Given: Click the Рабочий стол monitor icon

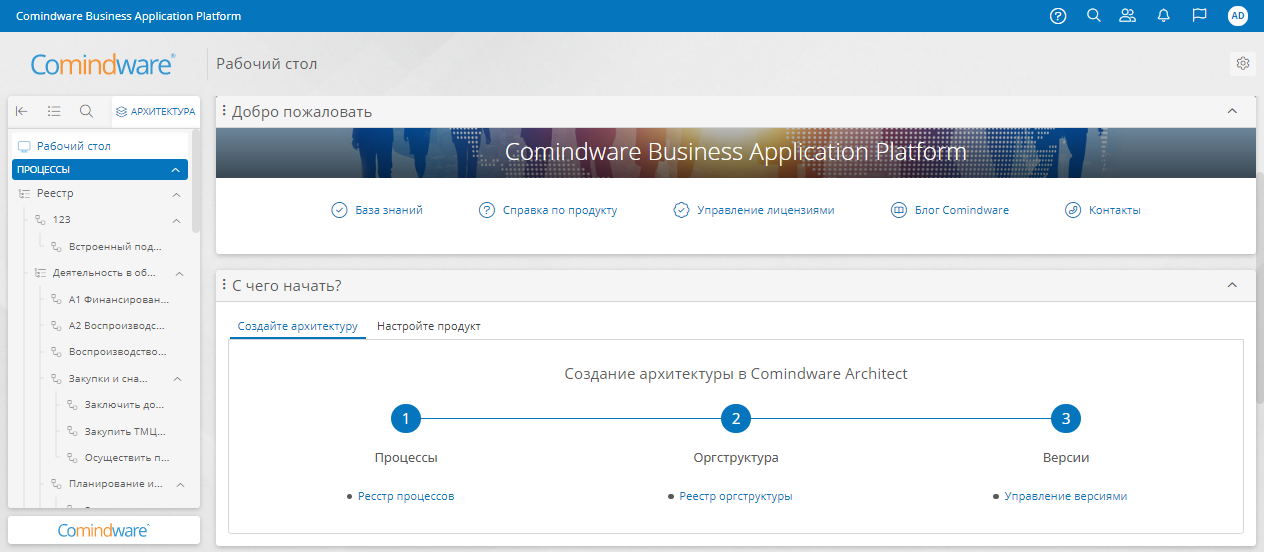Looking at the screenshot, I should point(25,146).
